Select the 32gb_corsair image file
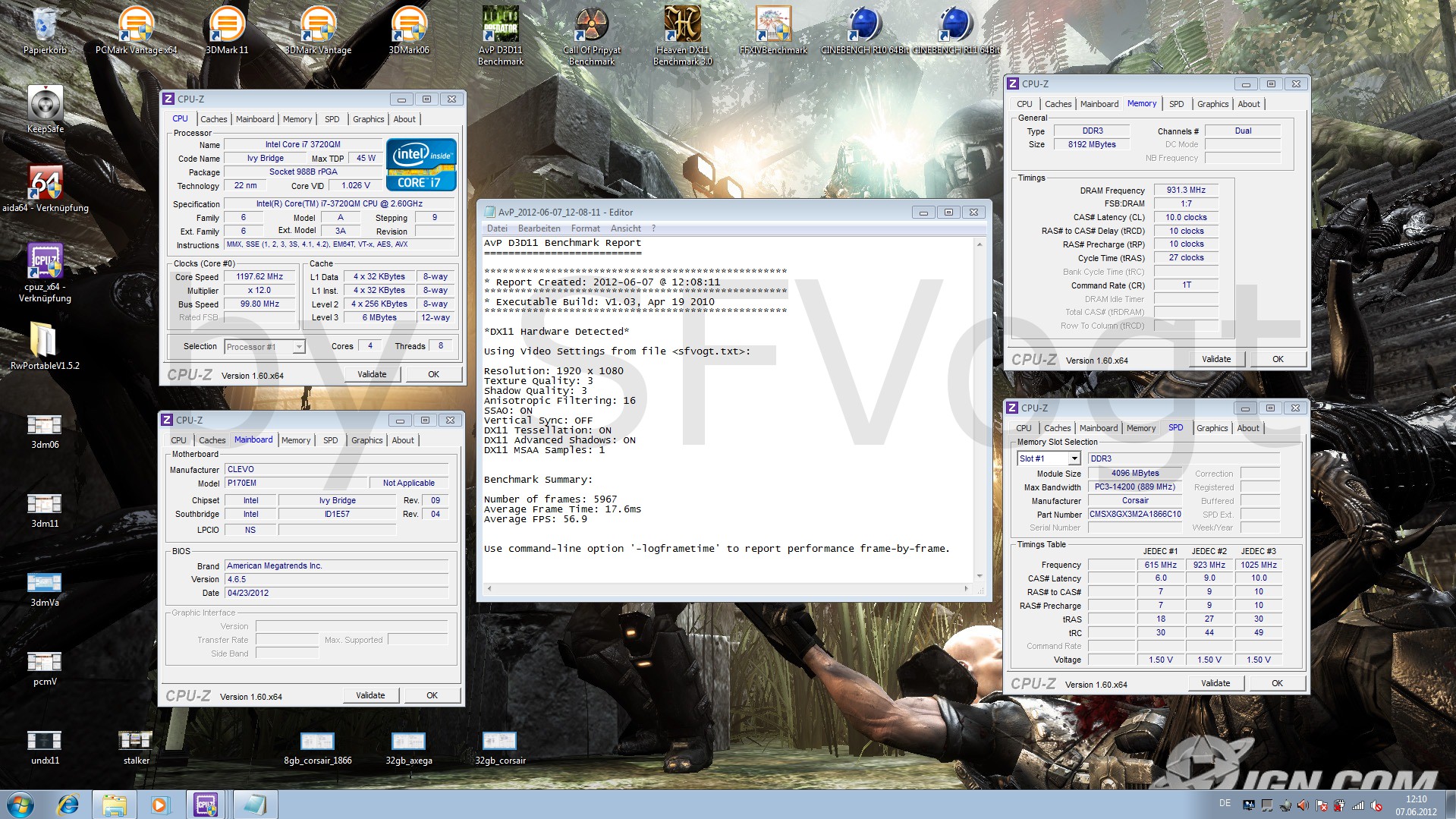1456x819 pixels. tap(500, 747)
